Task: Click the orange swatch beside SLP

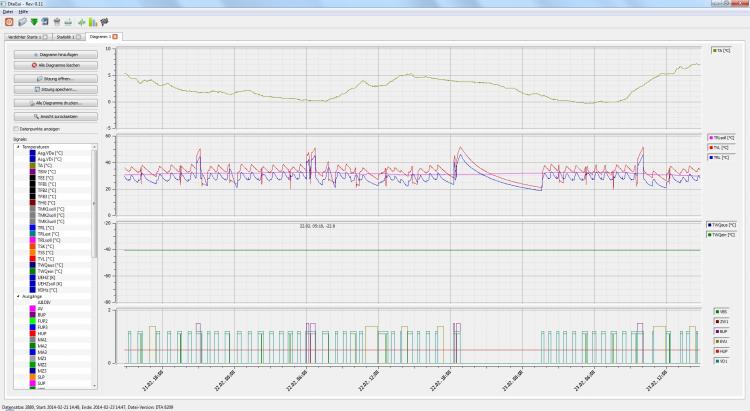Action: pos(33,377)
